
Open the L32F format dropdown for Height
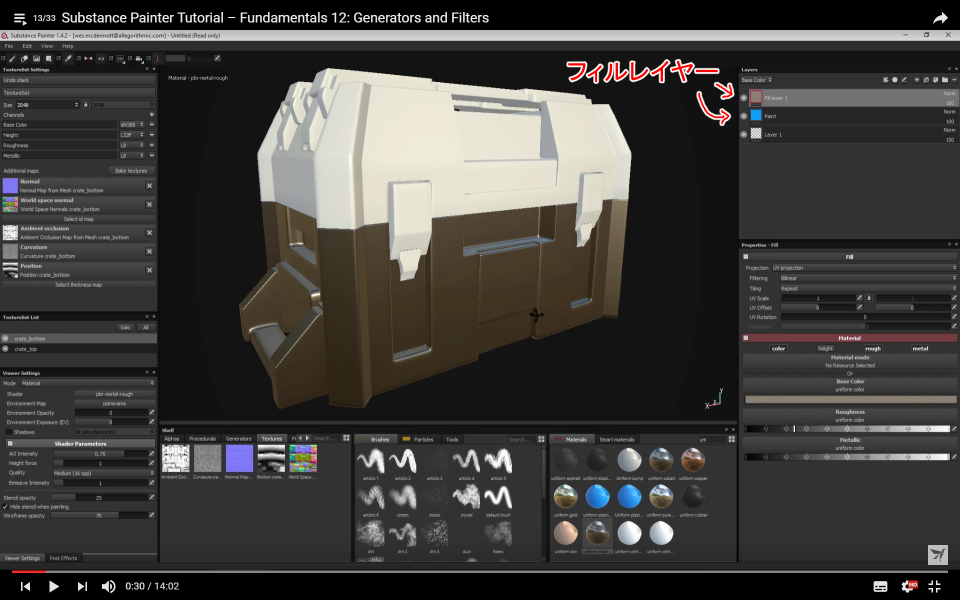[132, 135]
